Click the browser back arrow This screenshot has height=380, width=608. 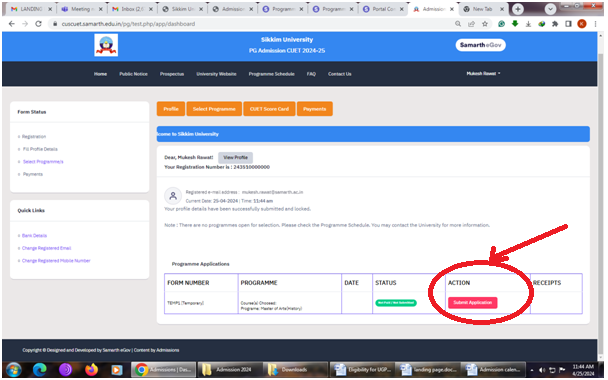tap(12, 24)
